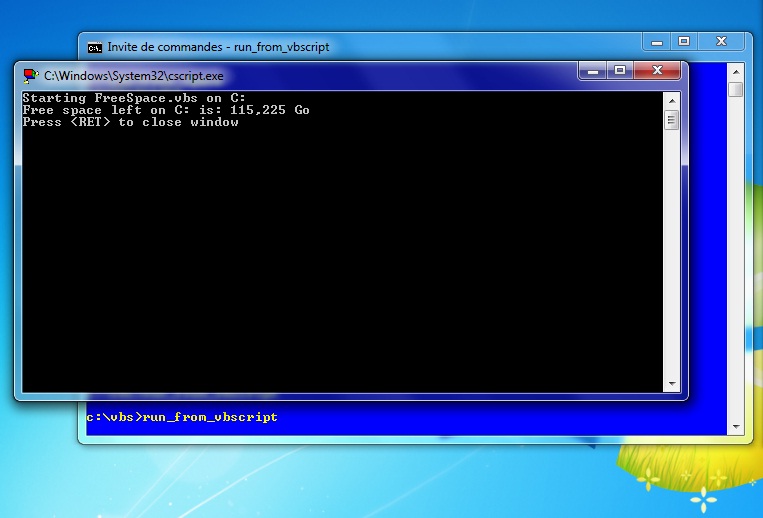Image resolution: width=763 pixels, height=518 pixels.
Task: Focus the Invite de commandes title bar
Action: [400, 47]
